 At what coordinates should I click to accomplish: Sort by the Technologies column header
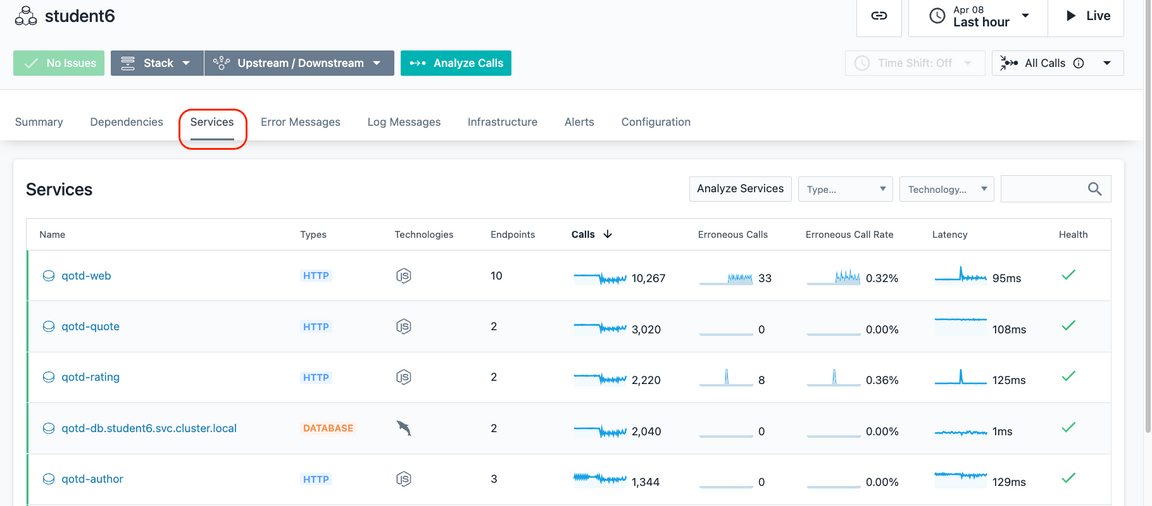click(x=424, y=235)
